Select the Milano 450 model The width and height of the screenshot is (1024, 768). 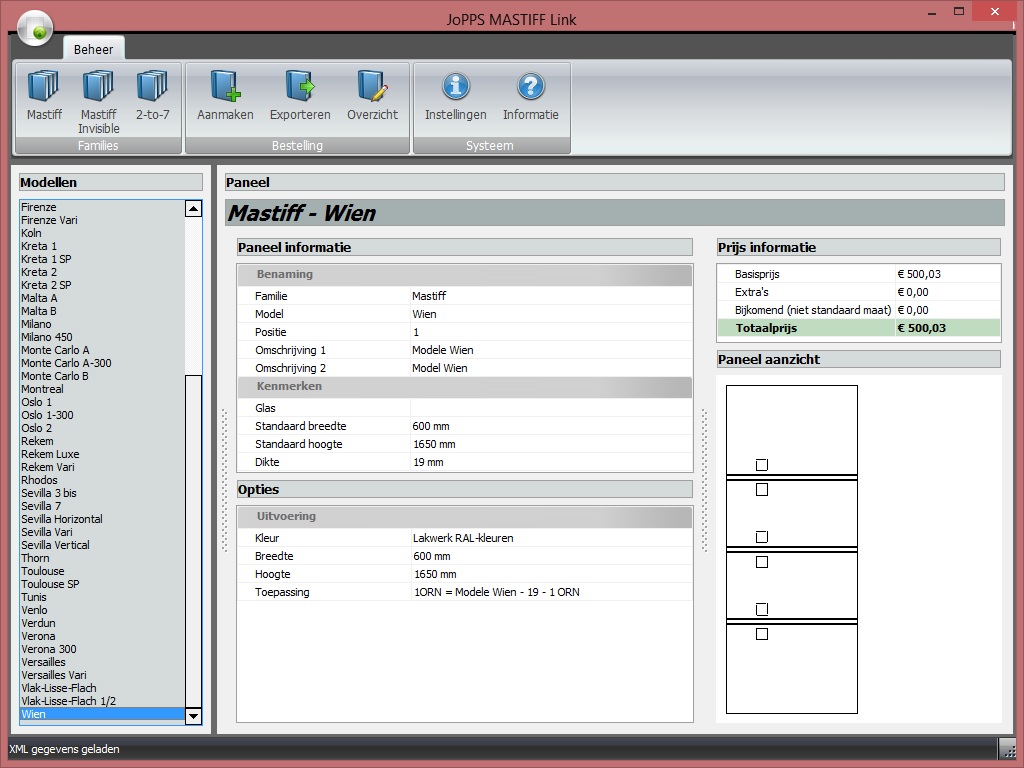point(102,337)
